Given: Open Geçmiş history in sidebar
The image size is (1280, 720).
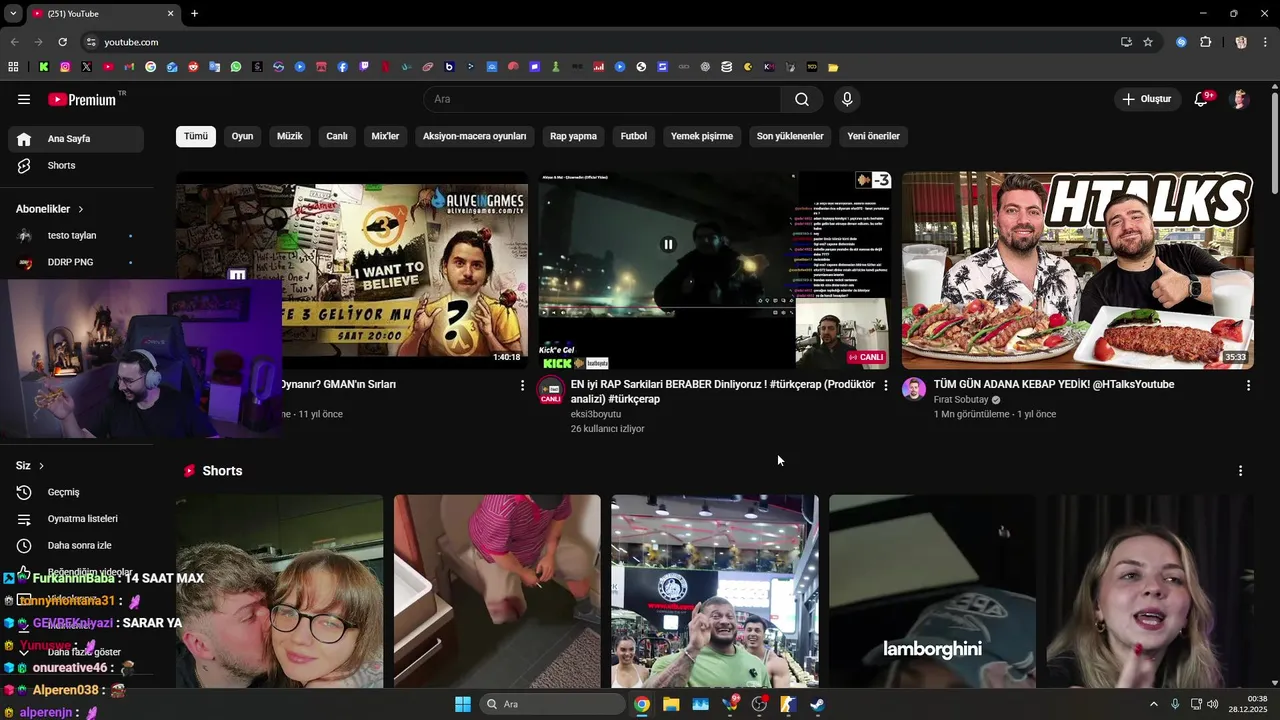Looking at the screenshot, I should (76, 492).
